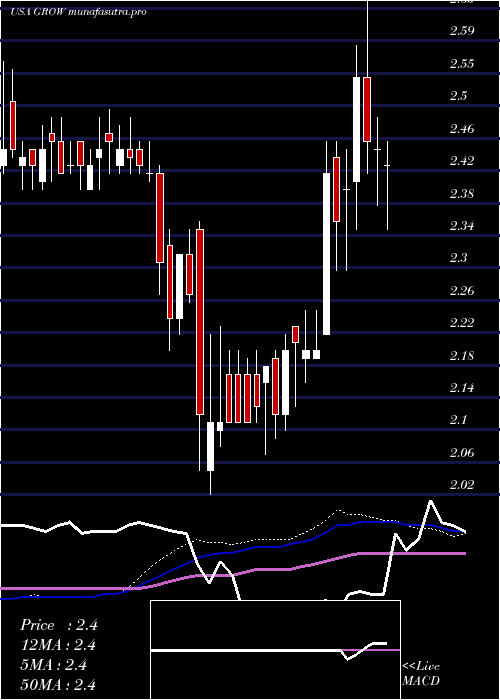Click the 'Price : 2.4' readout
The image size is (500, 700).
[x=58, y=625]
